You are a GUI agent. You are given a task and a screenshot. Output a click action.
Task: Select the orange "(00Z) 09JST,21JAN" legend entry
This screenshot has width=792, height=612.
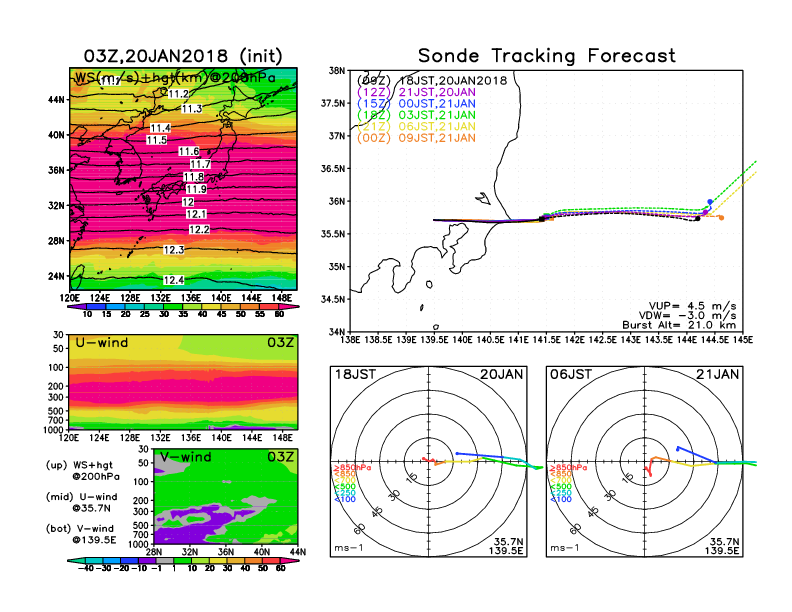click(x=416, y=138)
